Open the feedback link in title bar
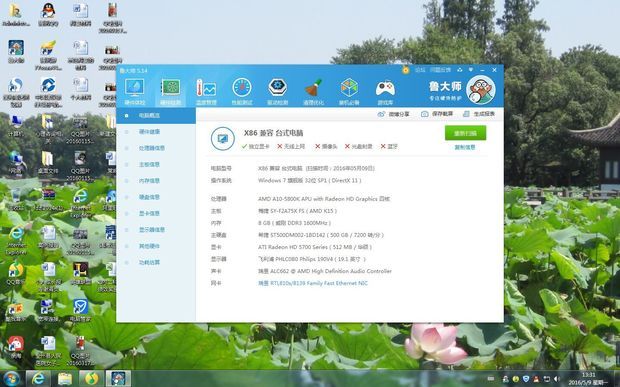 440,70
